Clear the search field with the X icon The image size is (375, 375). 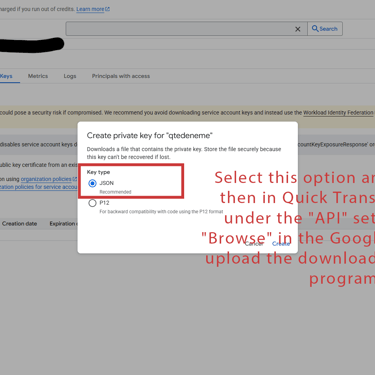click(298, 29)
